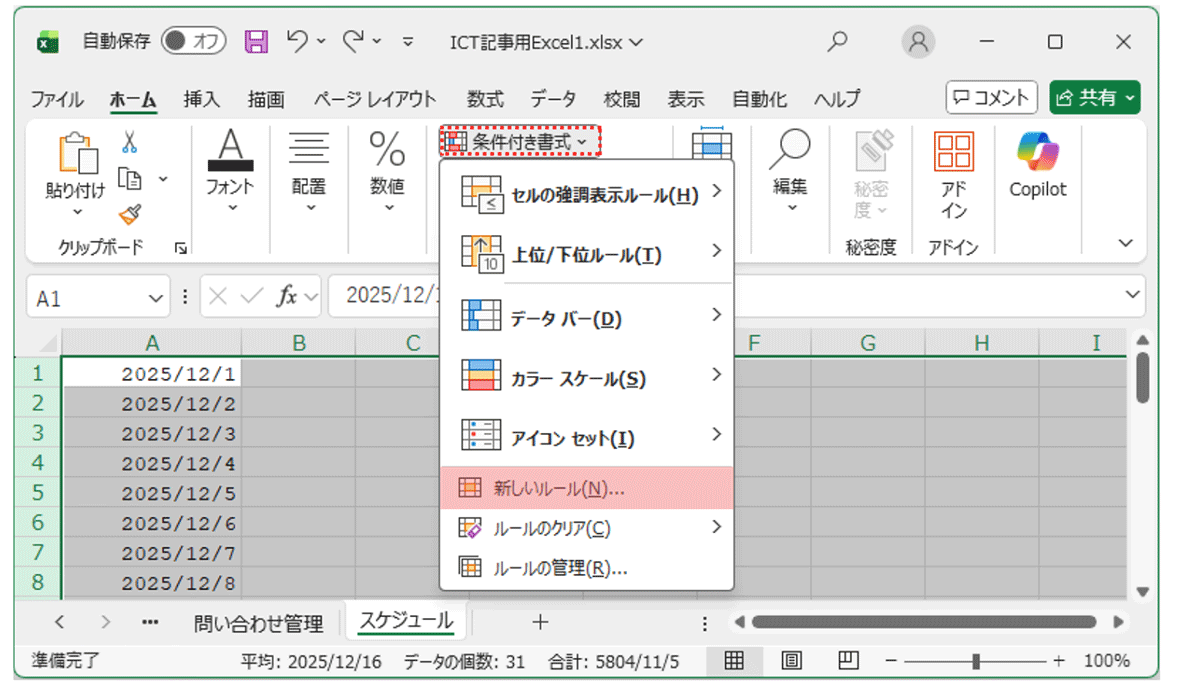Click the コメント button
This screenshot has width=1200, height=690.
pos(991,97)
